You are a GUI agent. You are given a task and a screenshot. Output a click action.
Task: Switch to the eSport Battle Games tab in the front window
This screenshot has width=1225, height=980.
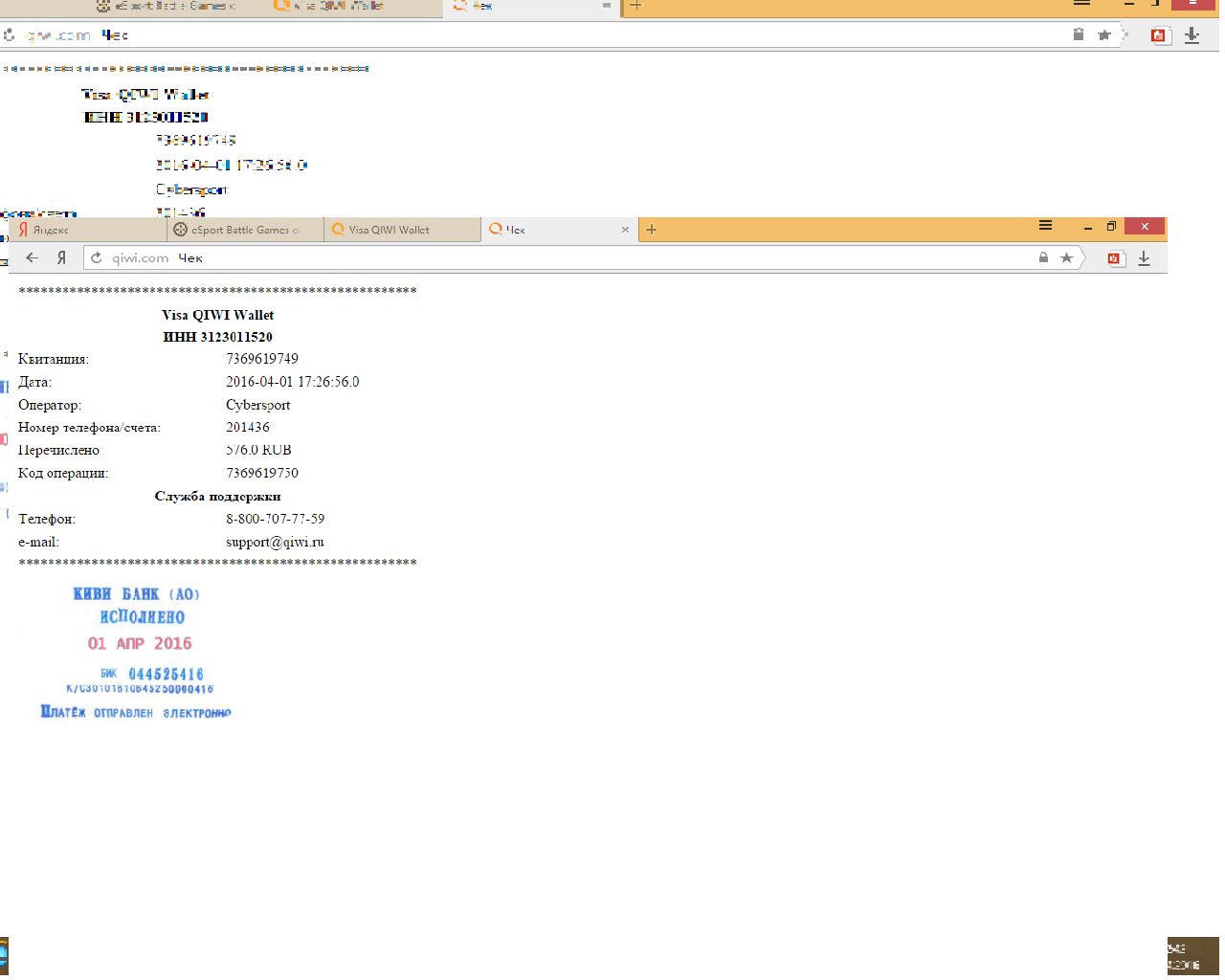tap(245, 230)
